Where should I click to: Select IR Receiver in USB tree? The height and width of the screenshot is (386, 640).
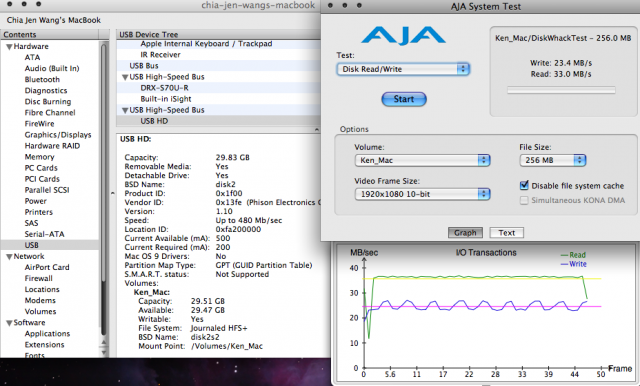(x=218, y=55)
